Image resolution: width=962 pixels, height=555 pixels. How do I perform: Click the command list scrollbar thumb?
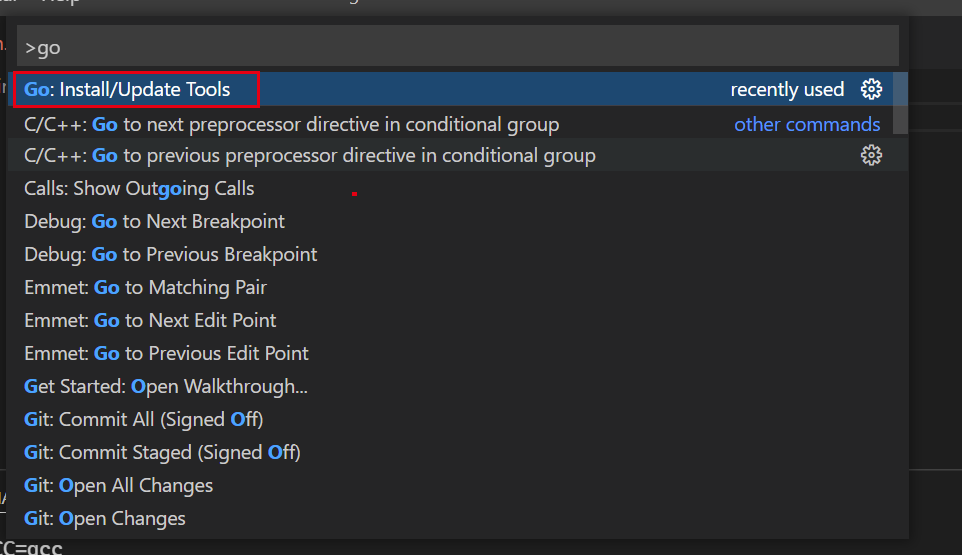(x=901, y=102)
